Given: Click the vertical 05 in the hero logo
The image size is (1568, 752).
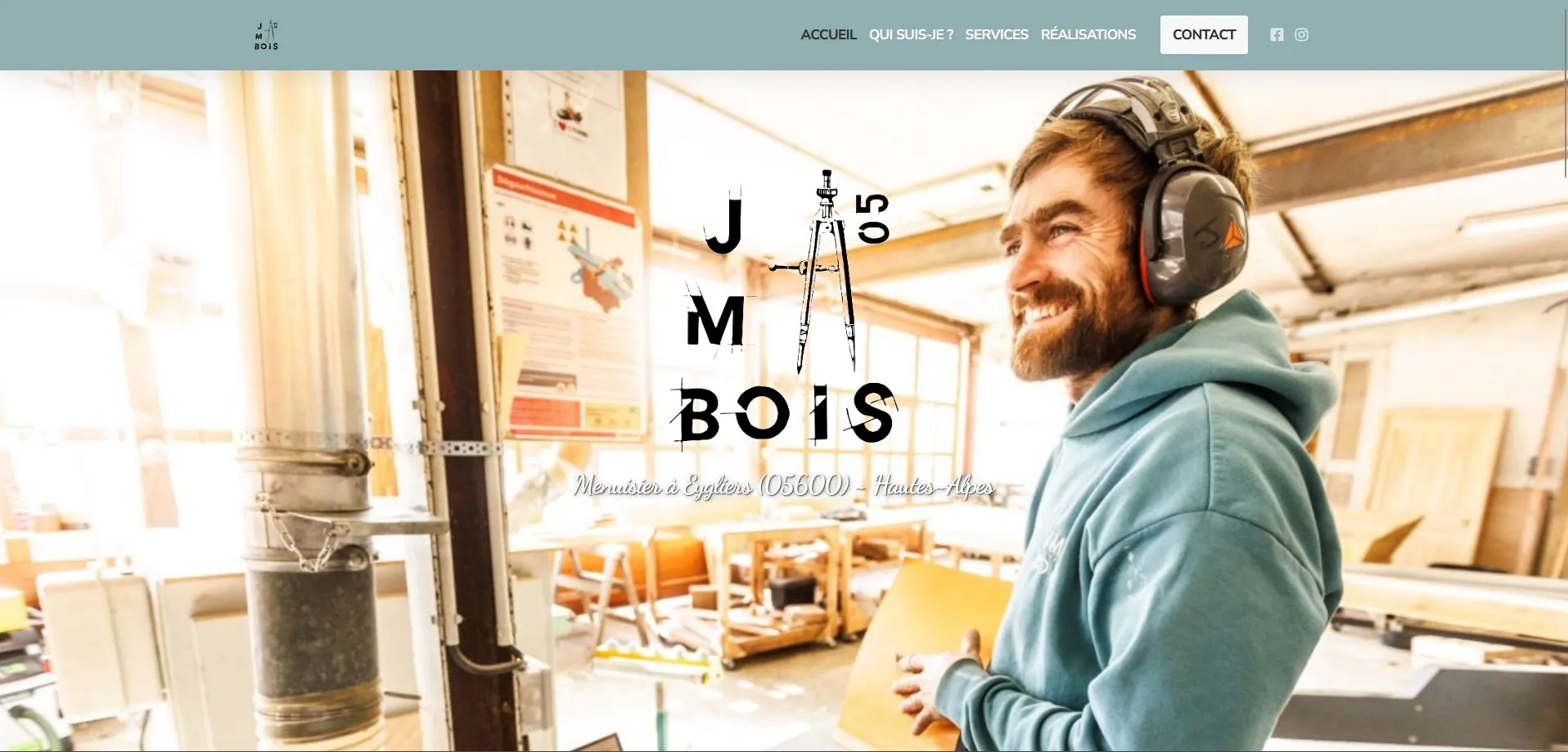Looking at the screenshot, I should (x=873, y=218).
